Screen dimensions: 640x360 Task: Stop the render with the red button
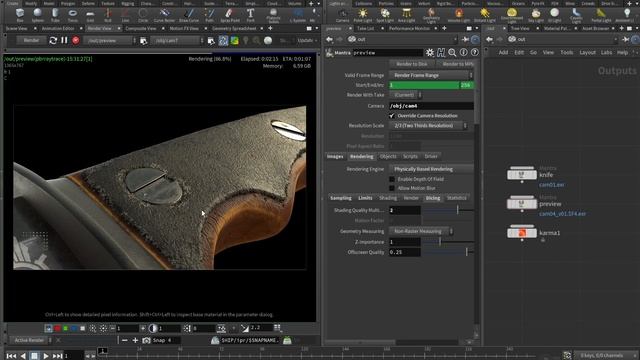point(76,40)
